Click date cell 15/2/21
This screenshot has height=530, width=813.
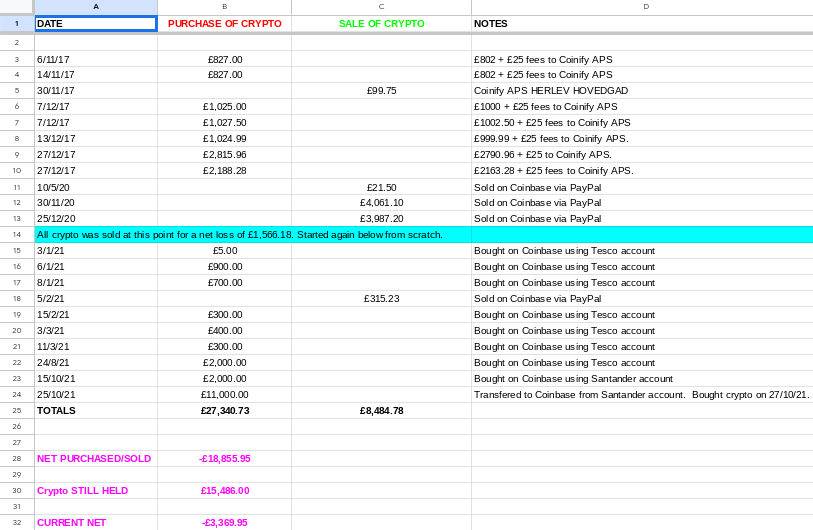click(x=96, y=314)
